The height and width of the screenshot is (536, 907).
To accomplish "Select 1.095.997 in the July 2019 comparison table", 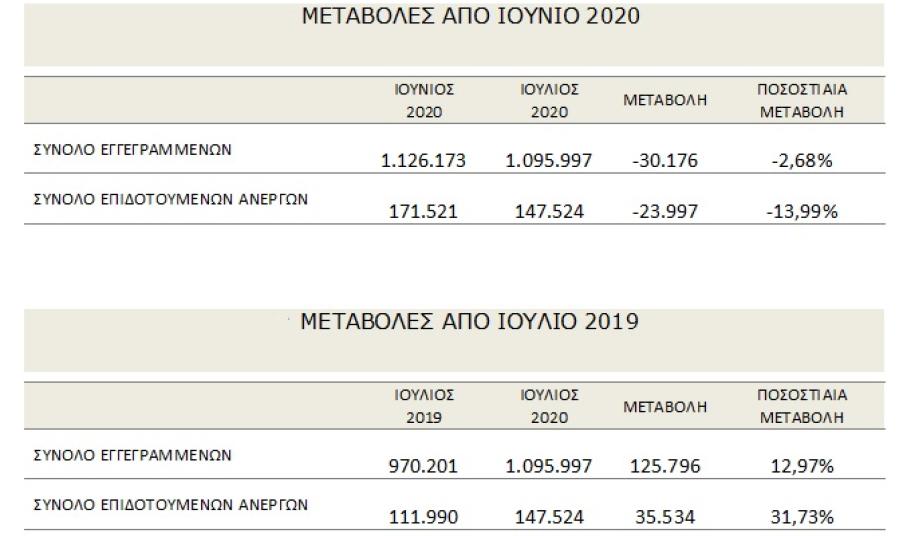I will tap(549, 467).
